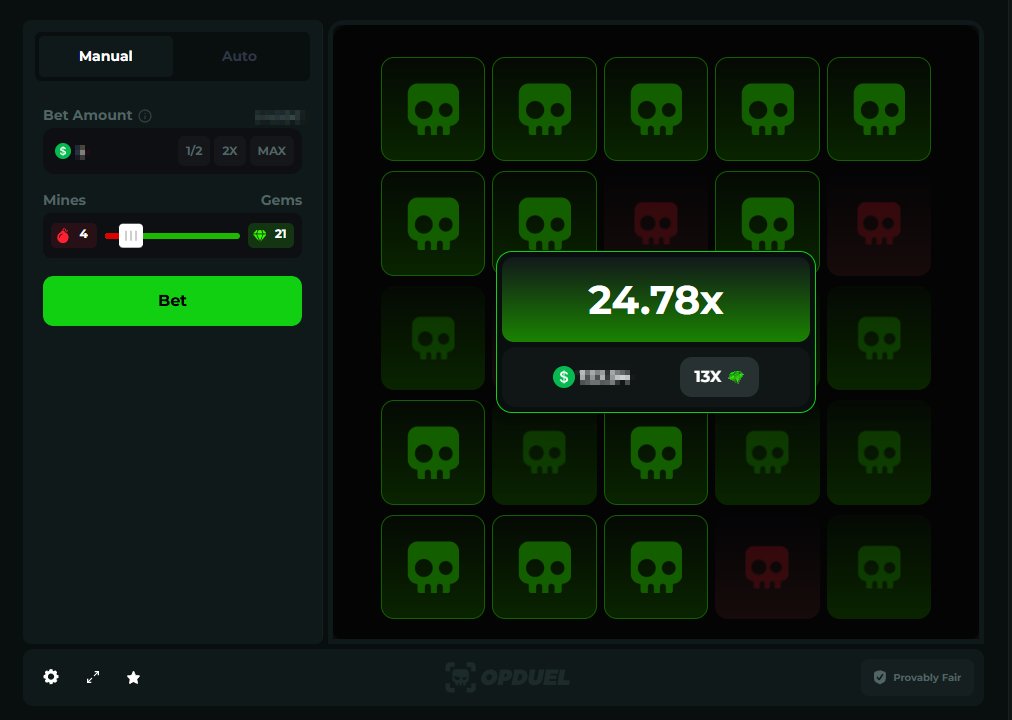Click the mines count value 4
Viewport: 1012px width, 720px height.
83,234
